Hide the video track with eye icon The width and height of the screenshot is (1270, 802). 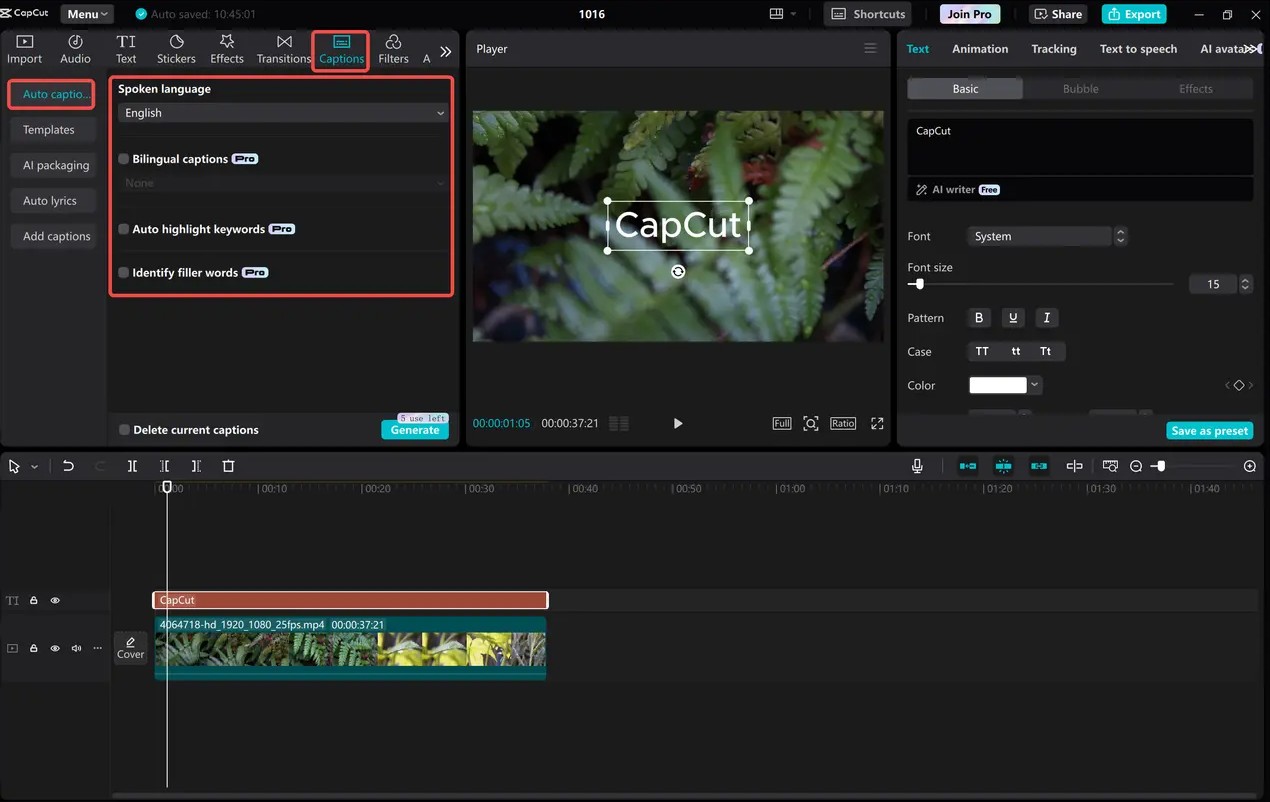click(x=55, y=648)
